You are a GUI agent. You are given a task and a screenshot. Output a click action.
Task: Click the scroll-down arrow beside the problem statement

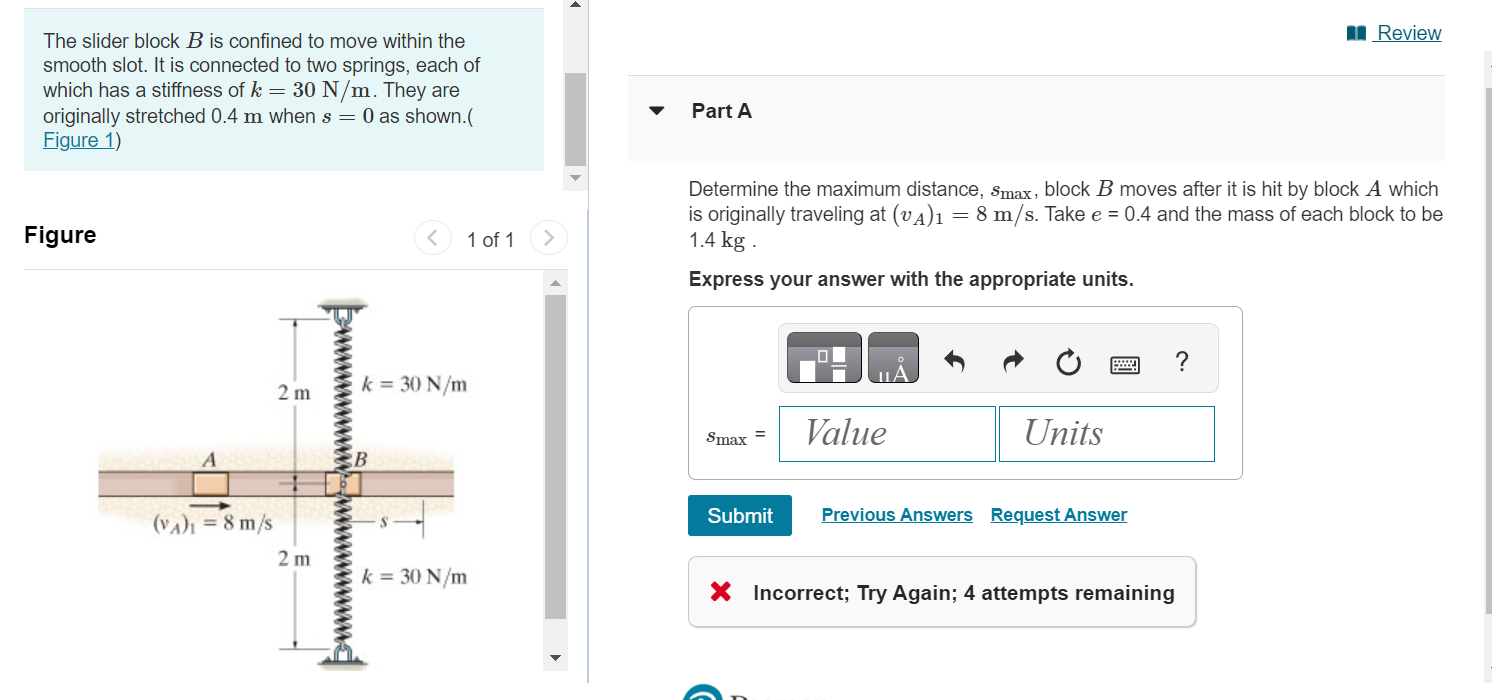[575, 178]
